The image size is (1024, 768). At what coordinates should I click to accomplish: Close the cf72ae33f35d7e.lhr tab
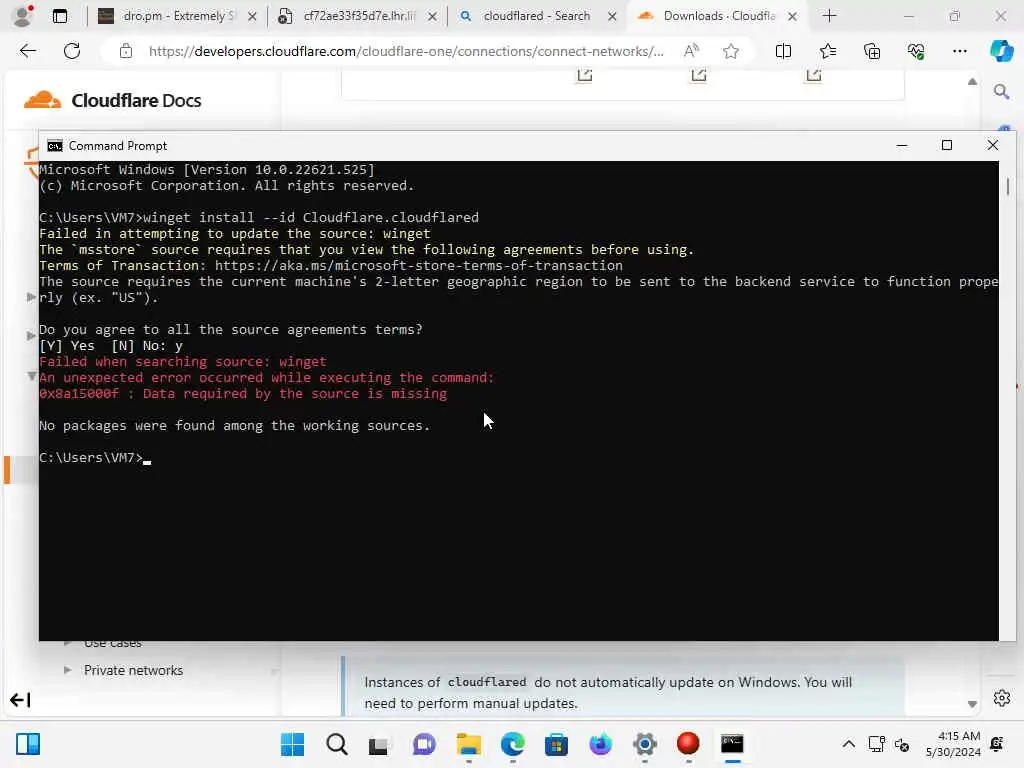(x=432, y=17)
